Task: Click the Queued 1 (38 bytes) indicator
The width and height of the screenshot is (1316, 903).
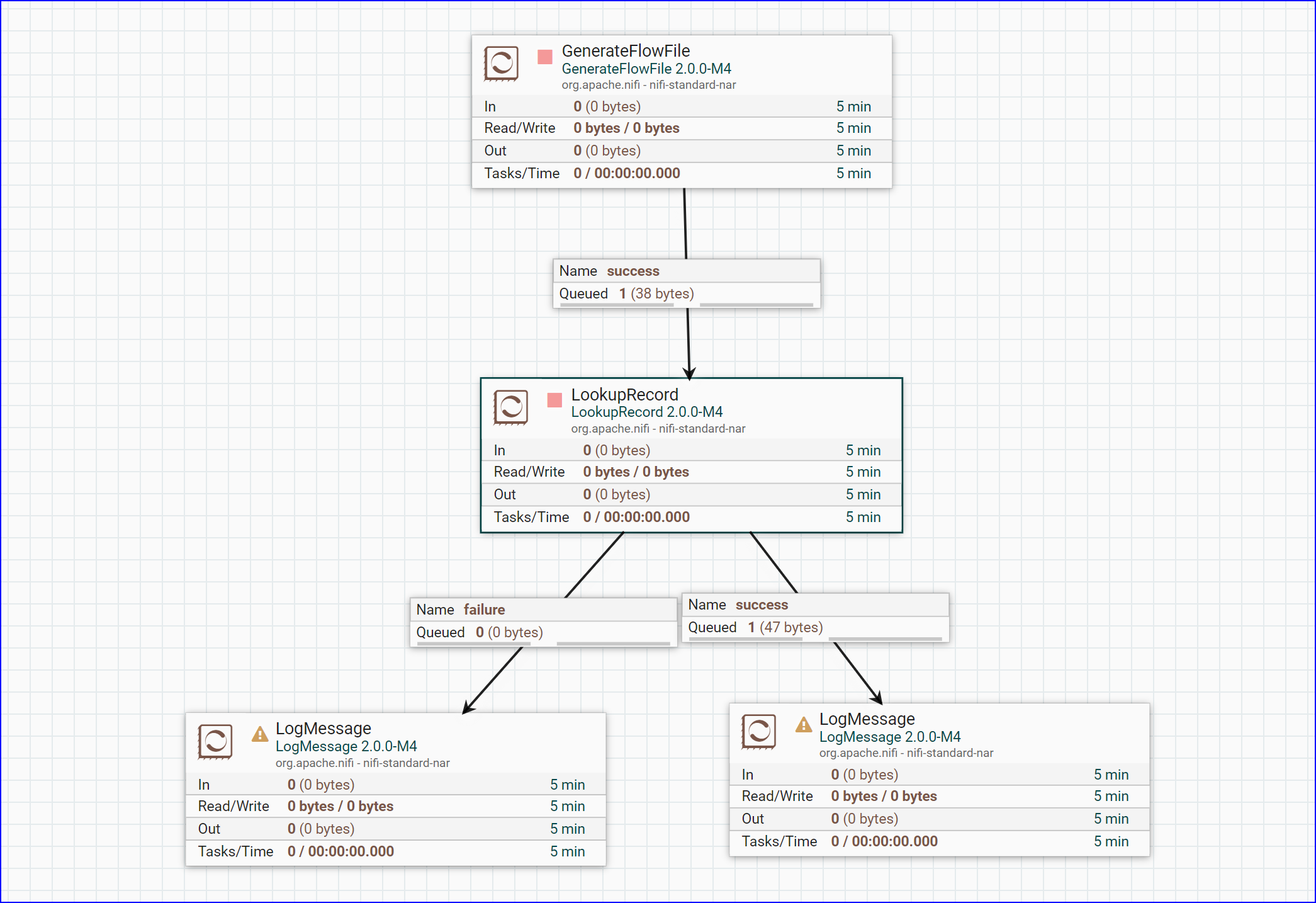Action: pos(626,293)
